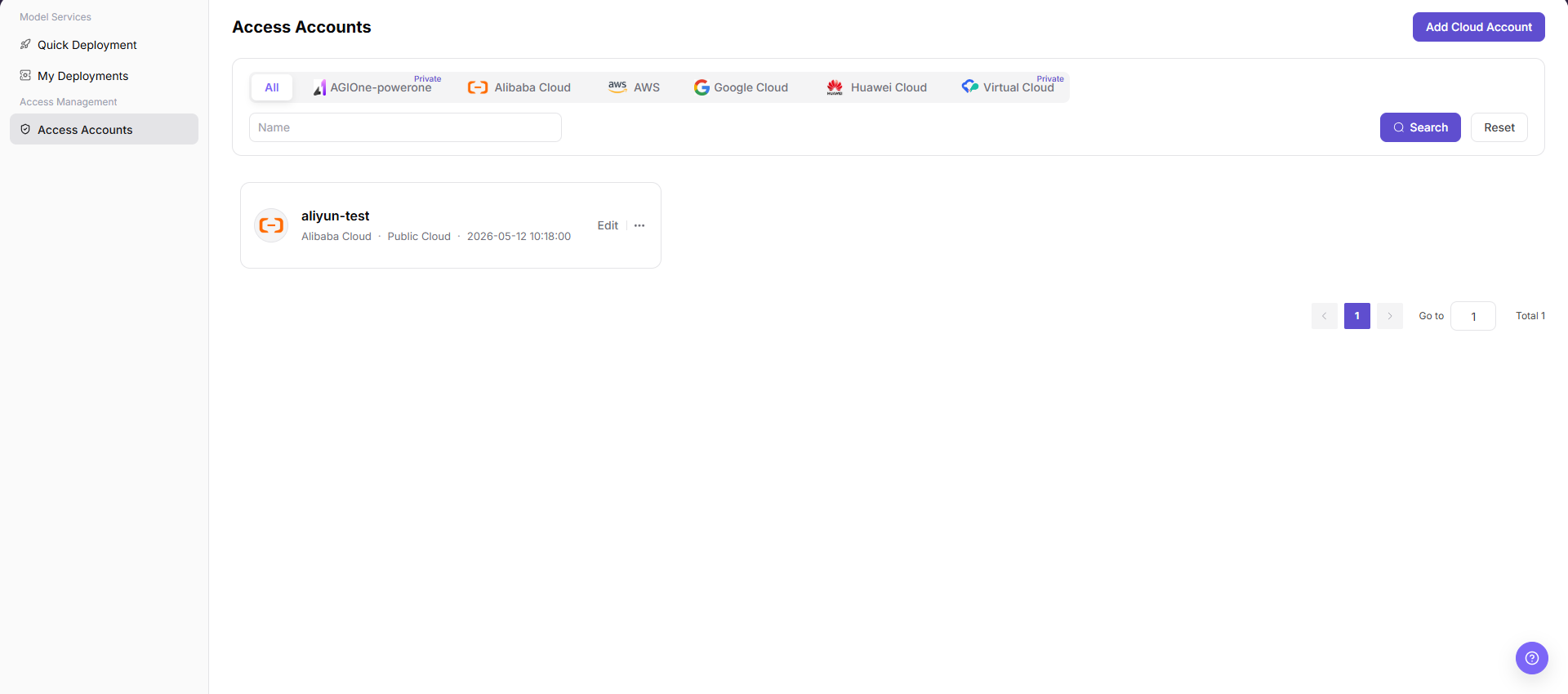This screenshot has height=694, width=1568.
Task: Click the Alibaba Cloud logo in tabs
Action: click(x=478, y=87)
